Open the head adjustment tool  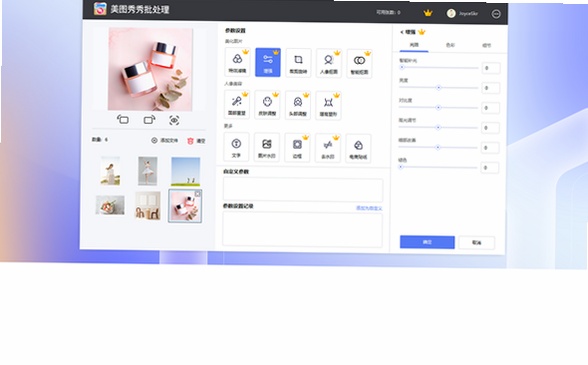[298, 105]
